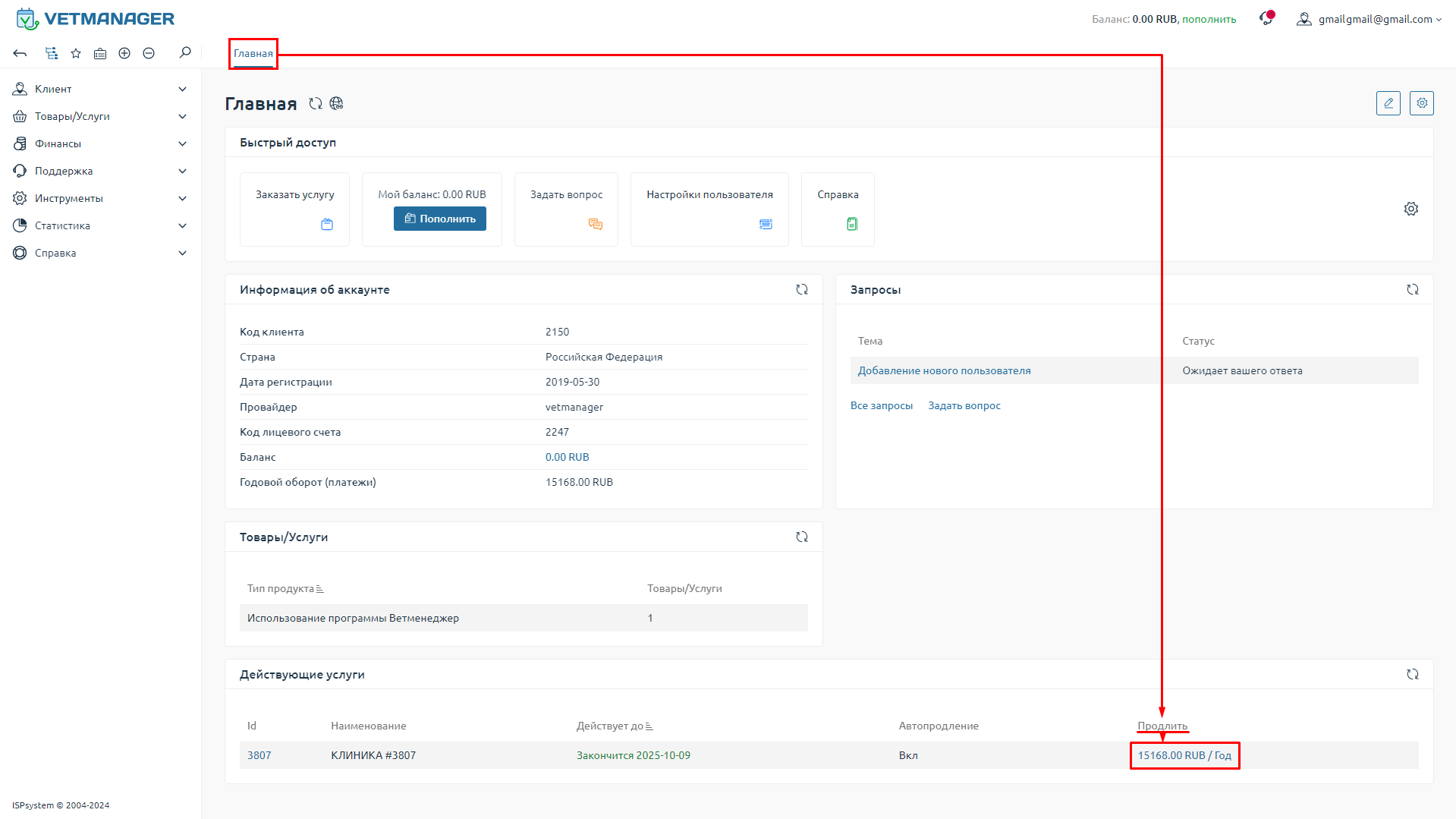Screen dimensions: 1456x819
Task: Open the gear settings for Быстрый доступ
Action: point(1410,209)
